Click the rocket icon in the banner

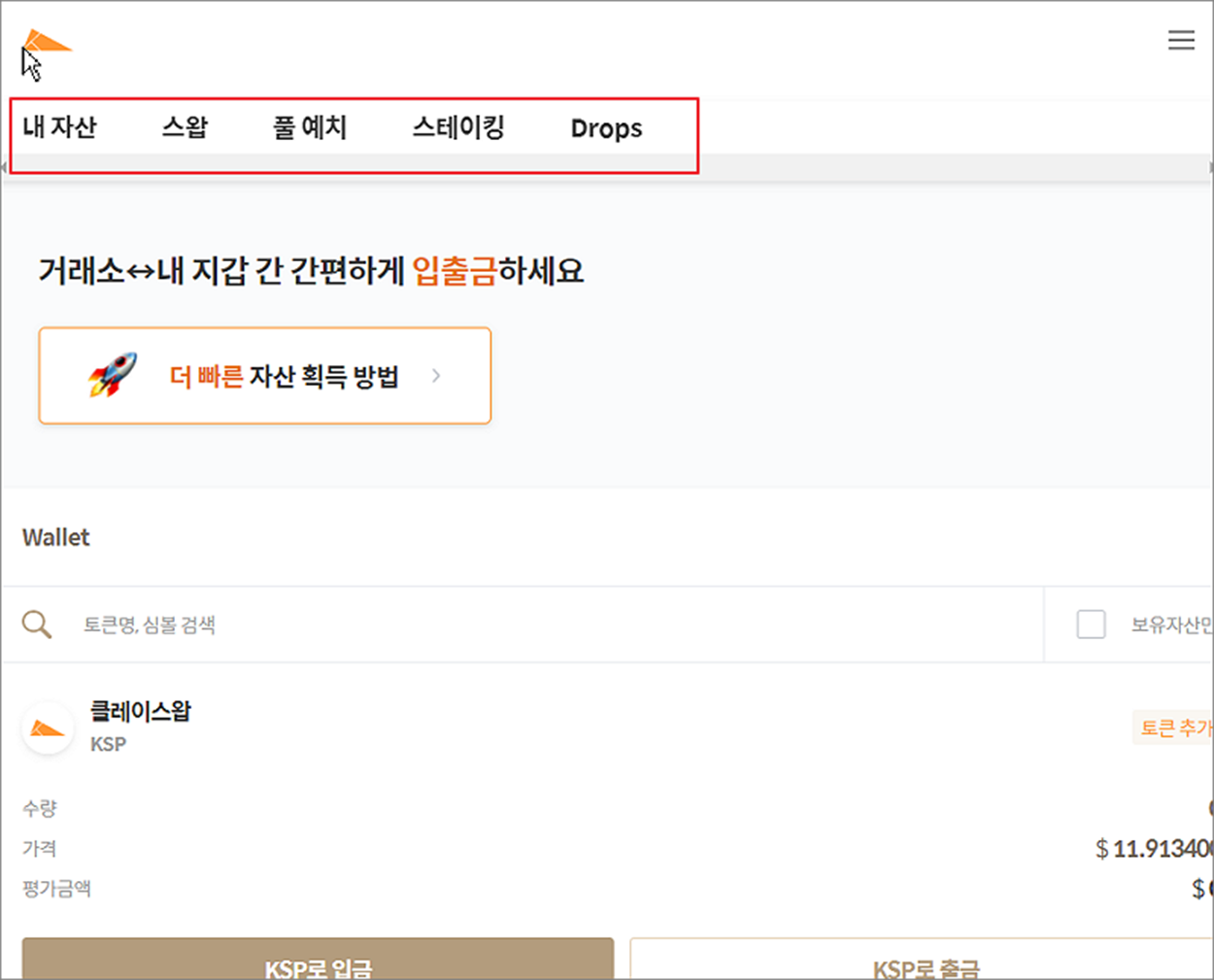click(113, 375)
